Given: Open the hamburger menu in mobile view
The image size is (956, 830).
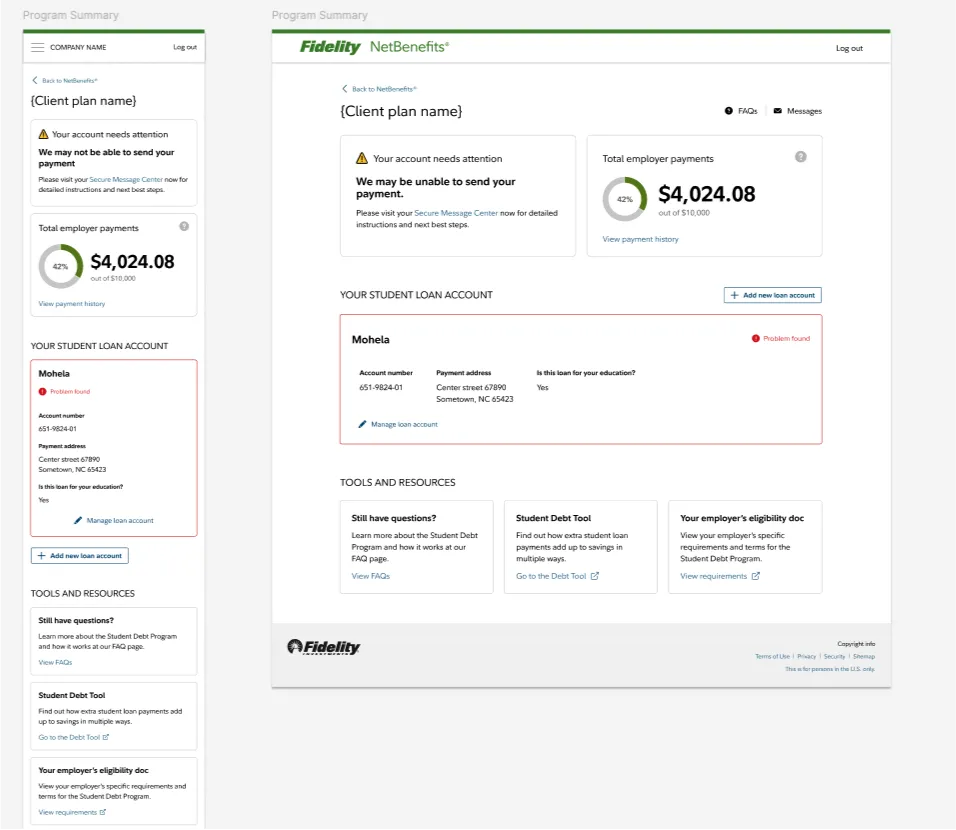Looking at the screenshot, I should point(37,48).
